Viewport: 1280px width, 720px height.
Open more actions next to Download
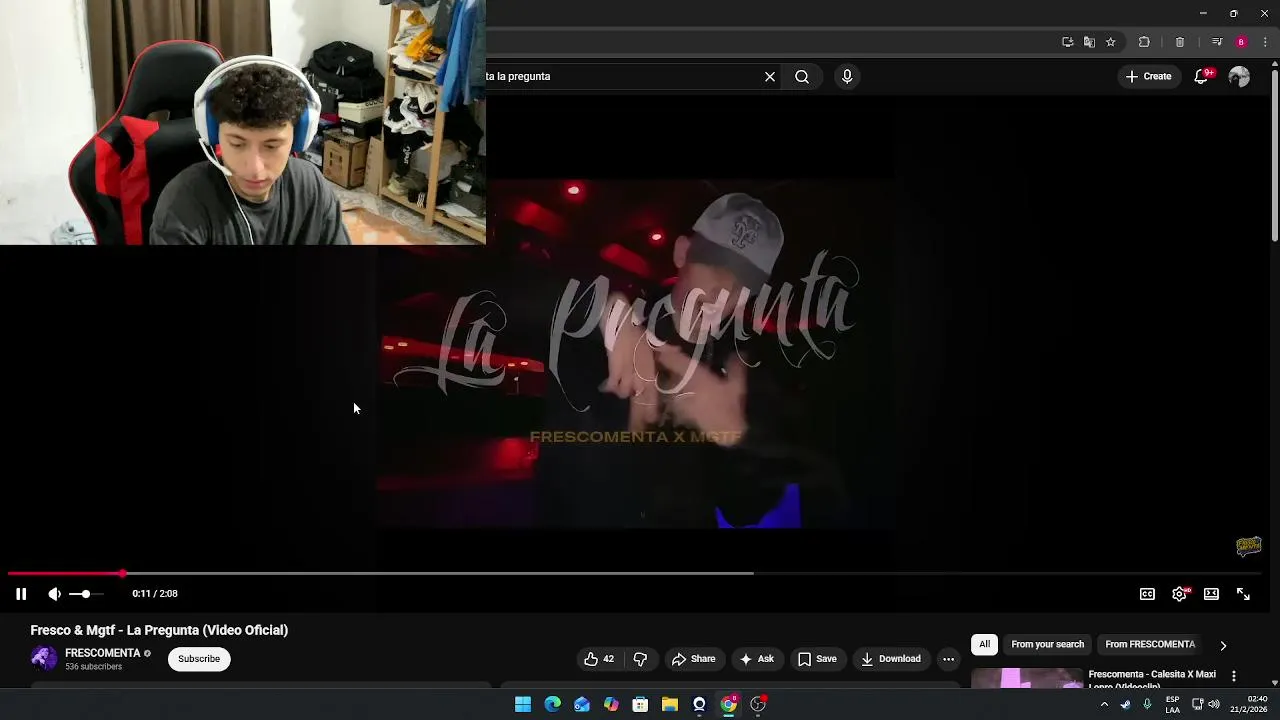[948, 659]
